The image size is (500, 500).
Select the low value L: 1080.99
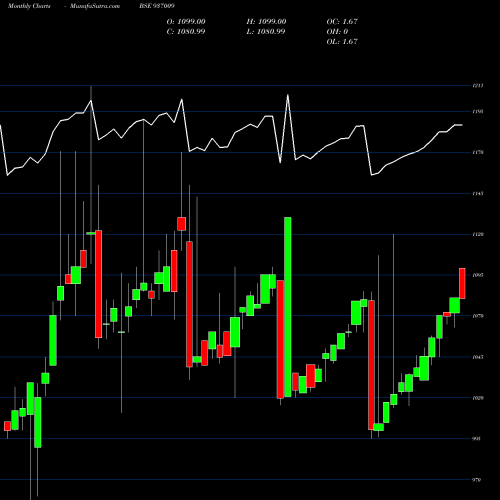(266, 32)
